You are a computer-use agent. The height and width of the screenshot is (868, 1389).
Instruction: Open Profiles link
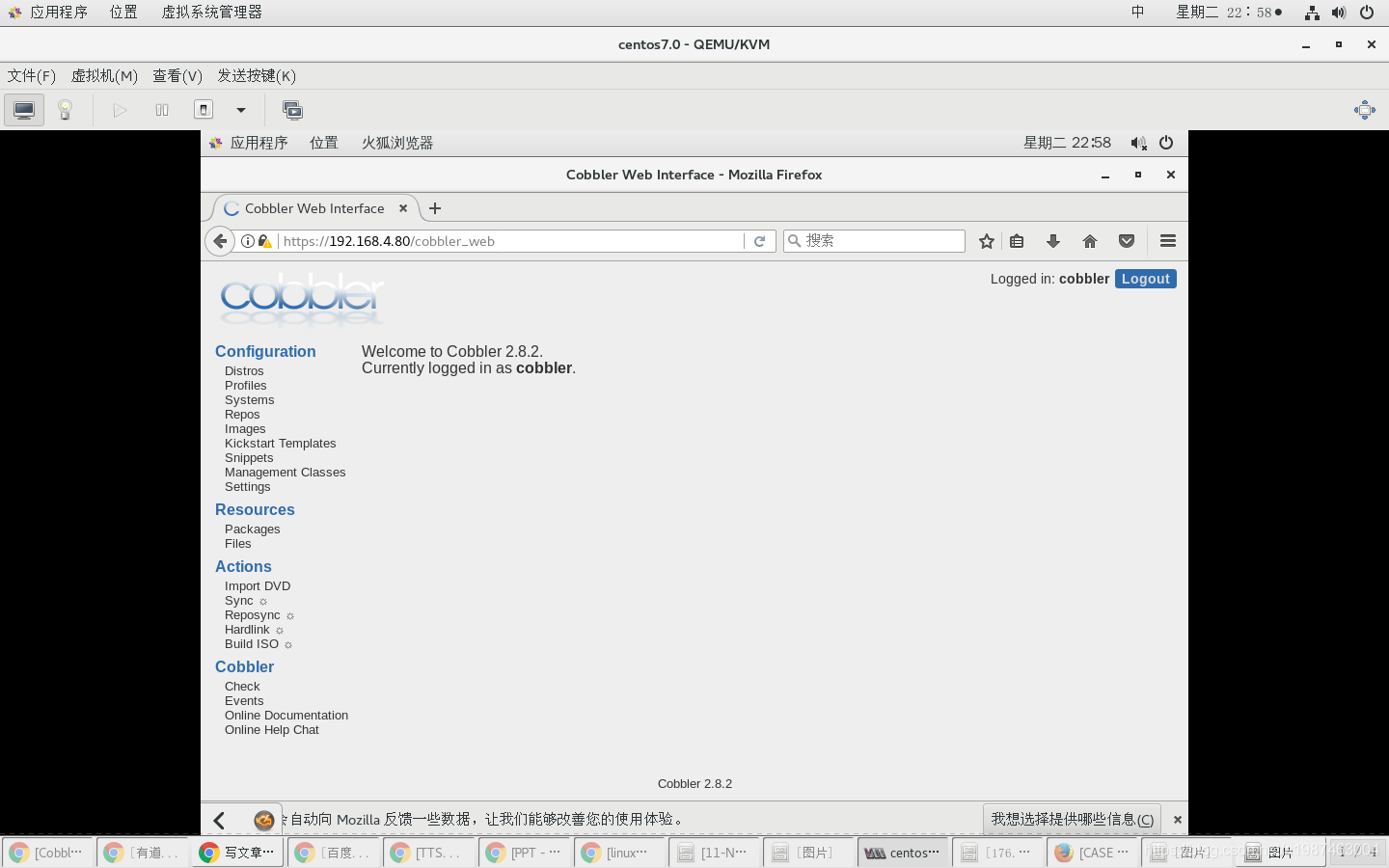(x=246, y=386)
